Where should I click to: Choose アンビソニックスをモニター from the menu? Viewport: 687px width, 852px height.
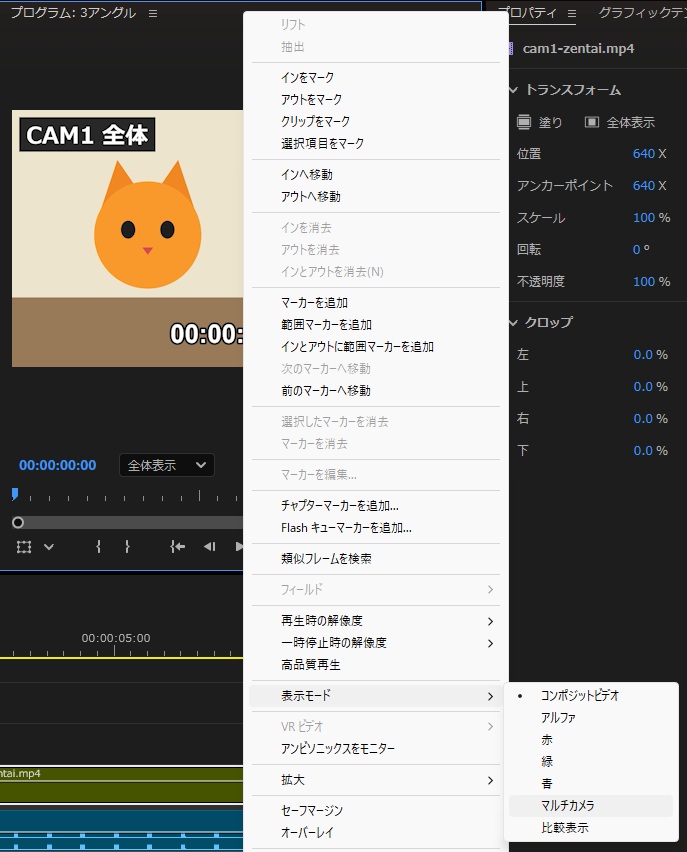click(x=376, y=749)
